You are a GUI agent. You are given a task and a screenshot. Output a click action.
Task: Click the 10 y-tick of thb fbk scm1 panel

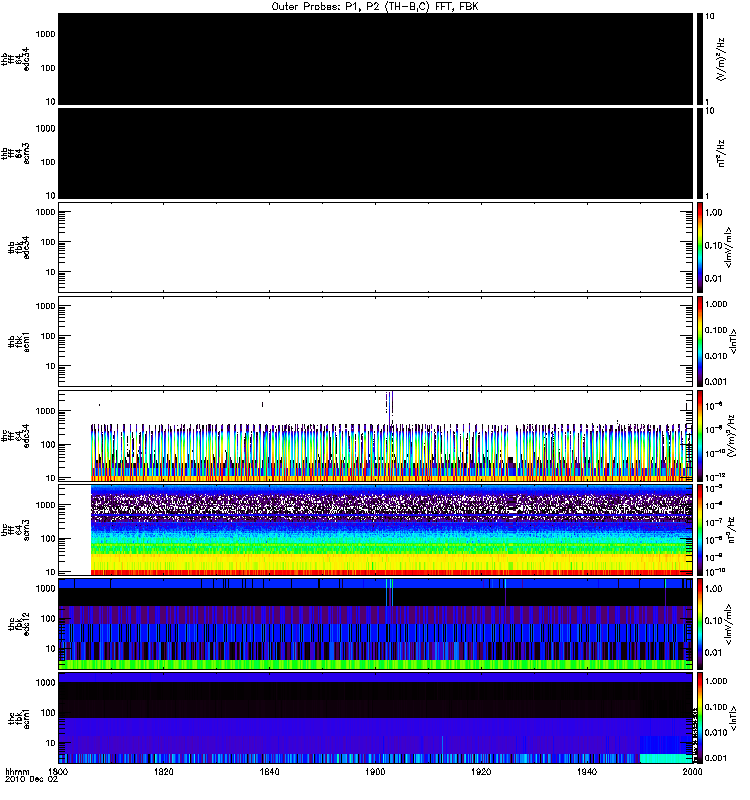pyautogui.click(x=51, y=366)
